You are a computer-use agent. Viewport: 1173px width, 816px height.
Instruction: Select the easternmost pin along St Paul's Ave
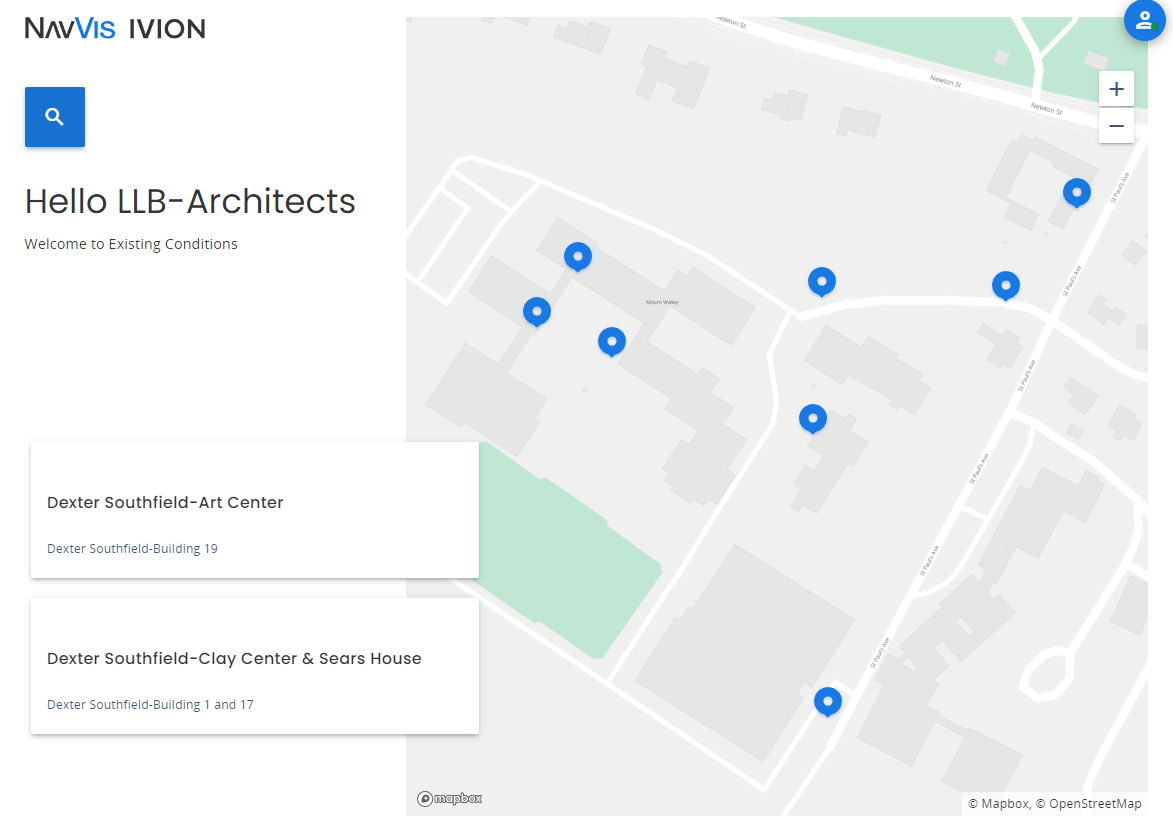coord(1006,285)
